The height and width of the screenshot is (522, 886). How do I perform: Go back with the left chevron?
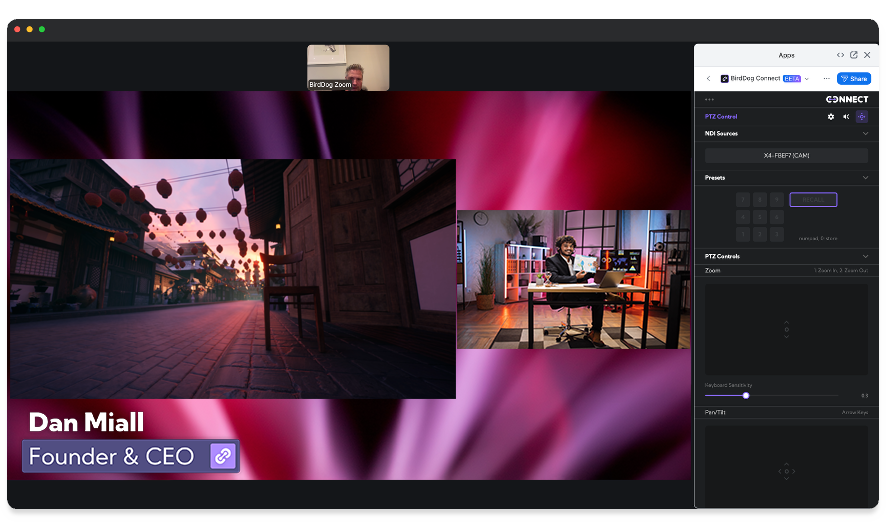tap(709, 79)
